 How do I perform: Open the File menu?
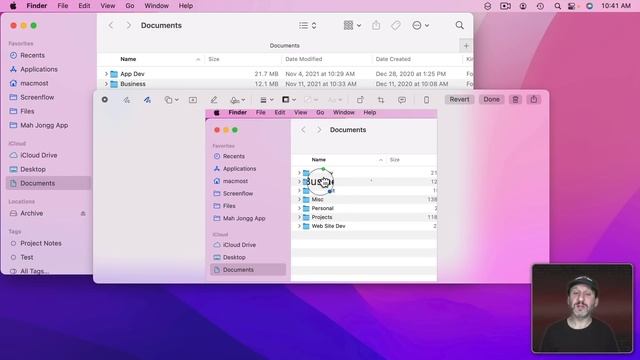point(62,6)
